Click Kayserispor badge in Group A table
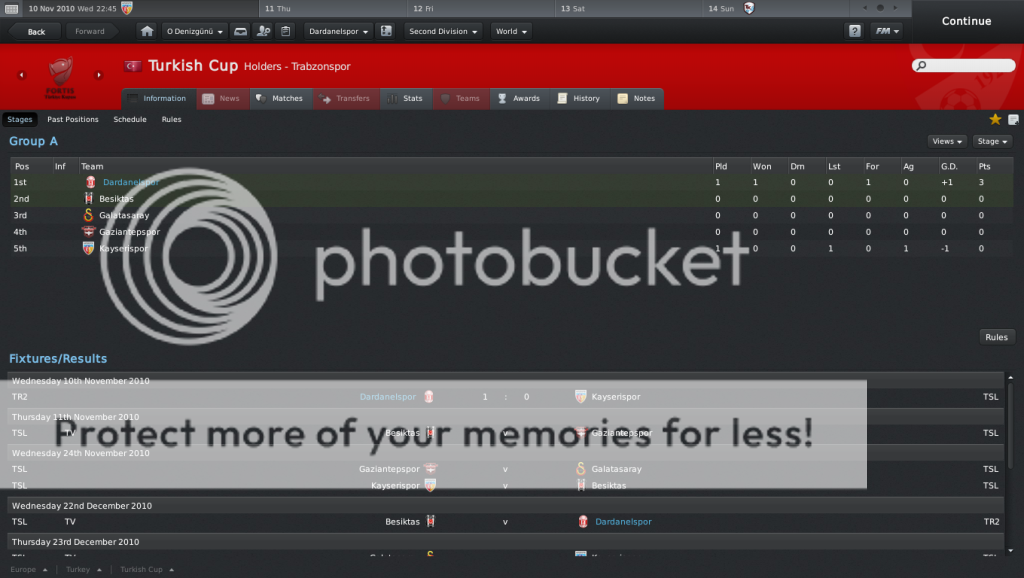Viewport: 1024px width, 578px height. pyautogui.click(x=88, y=248)
